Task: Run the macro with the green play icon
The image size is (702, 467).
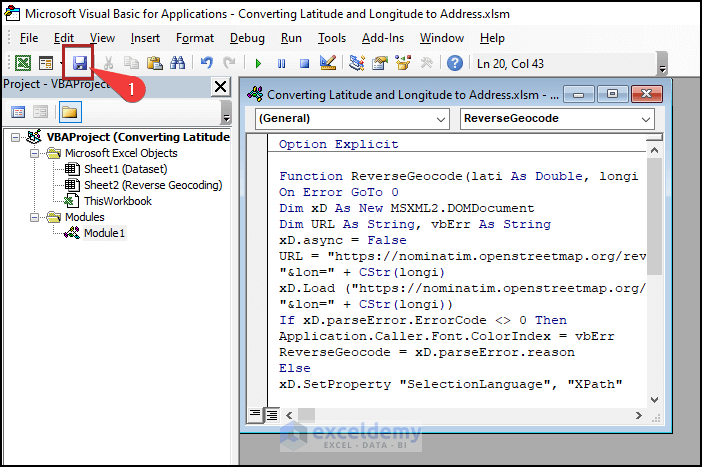Action: [x=258, y=64]
